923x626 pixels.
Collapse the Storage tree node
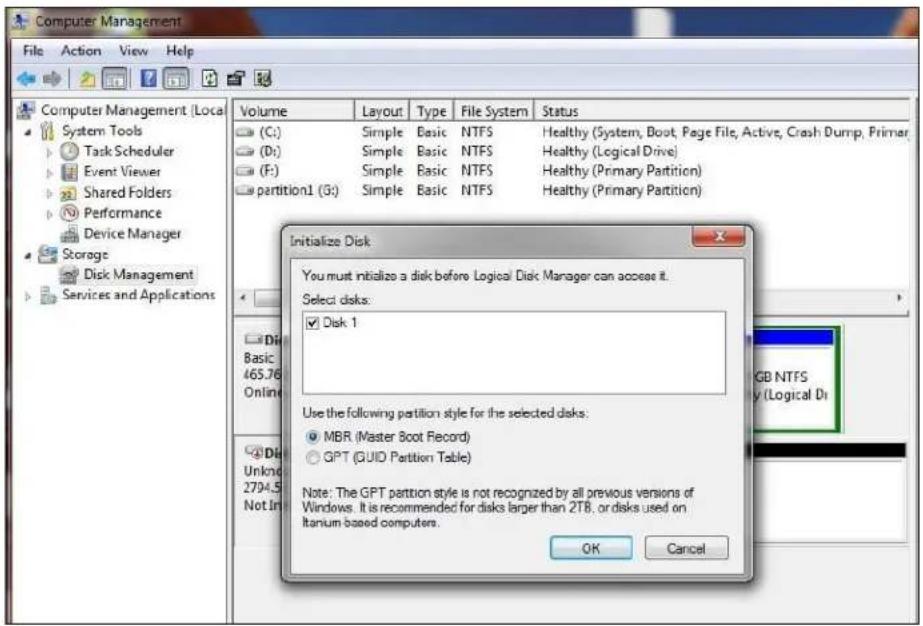click(28, 256)
